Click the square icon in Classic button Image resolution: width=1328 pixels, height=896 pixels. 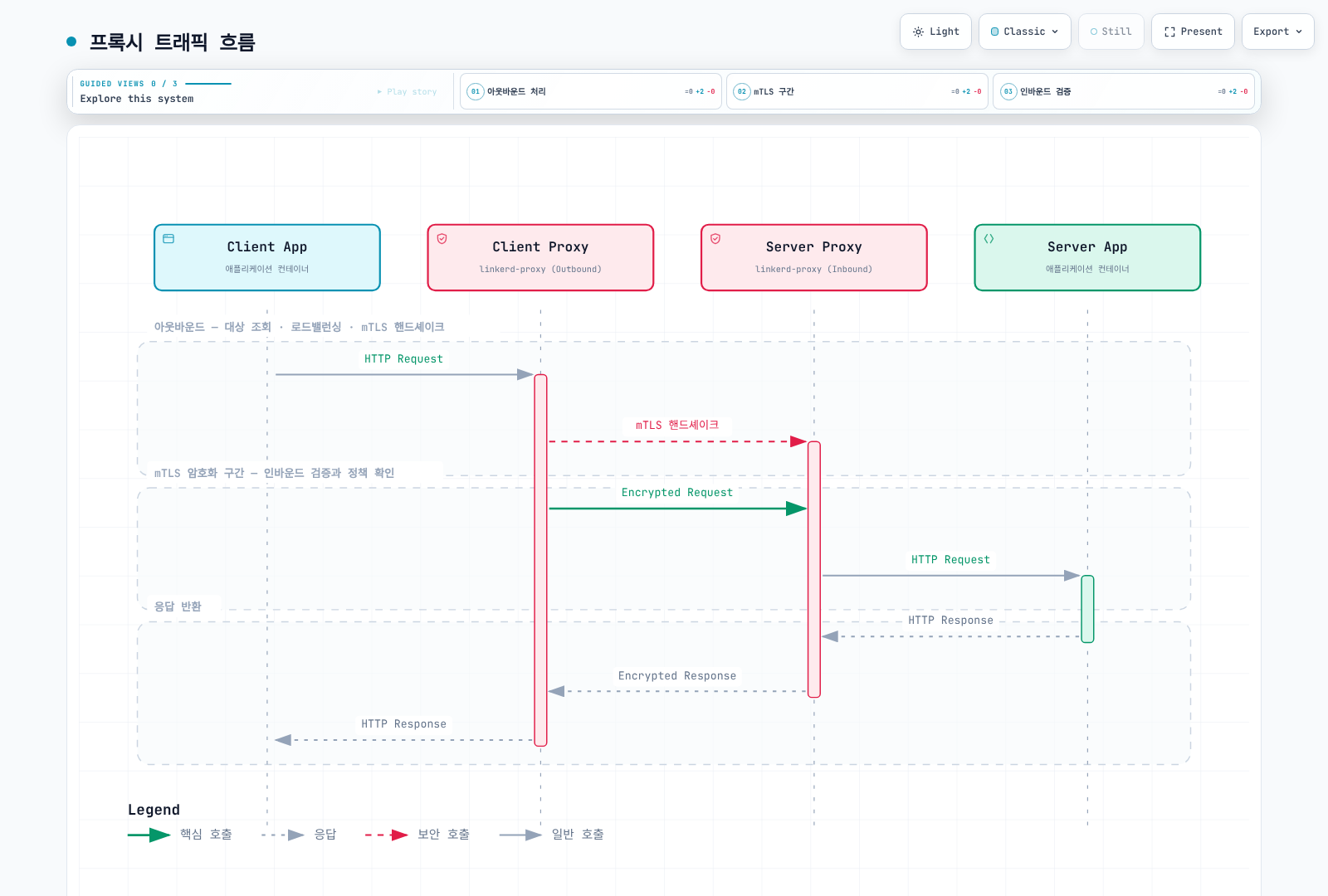(x=995, y=32)
